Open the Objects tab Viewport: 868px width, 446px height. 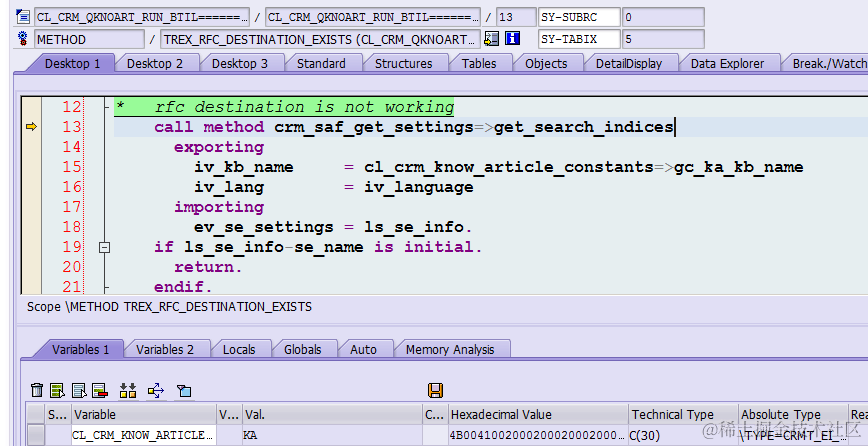(x=546, y=63)
